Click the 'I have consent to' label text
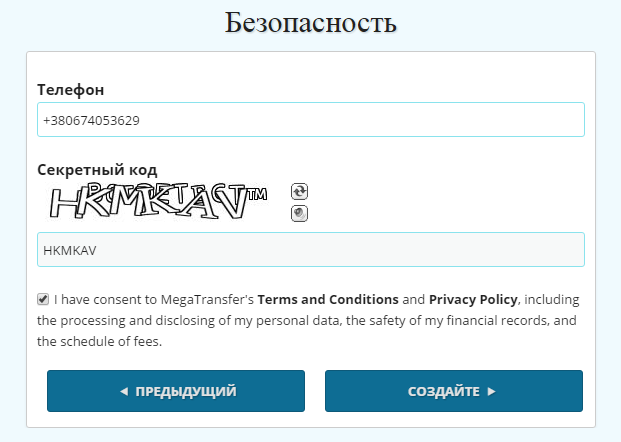The height and width of the screenshot is (442, 621). pos(105,299)
